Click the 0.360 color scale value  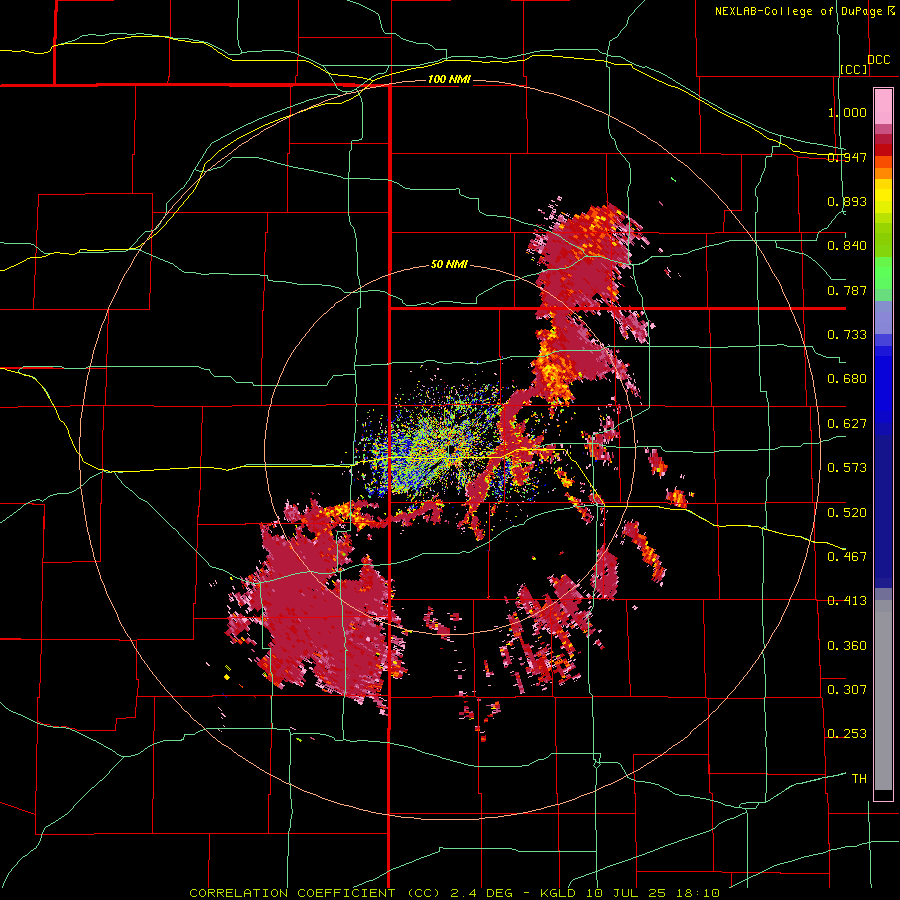click(847, 646)
